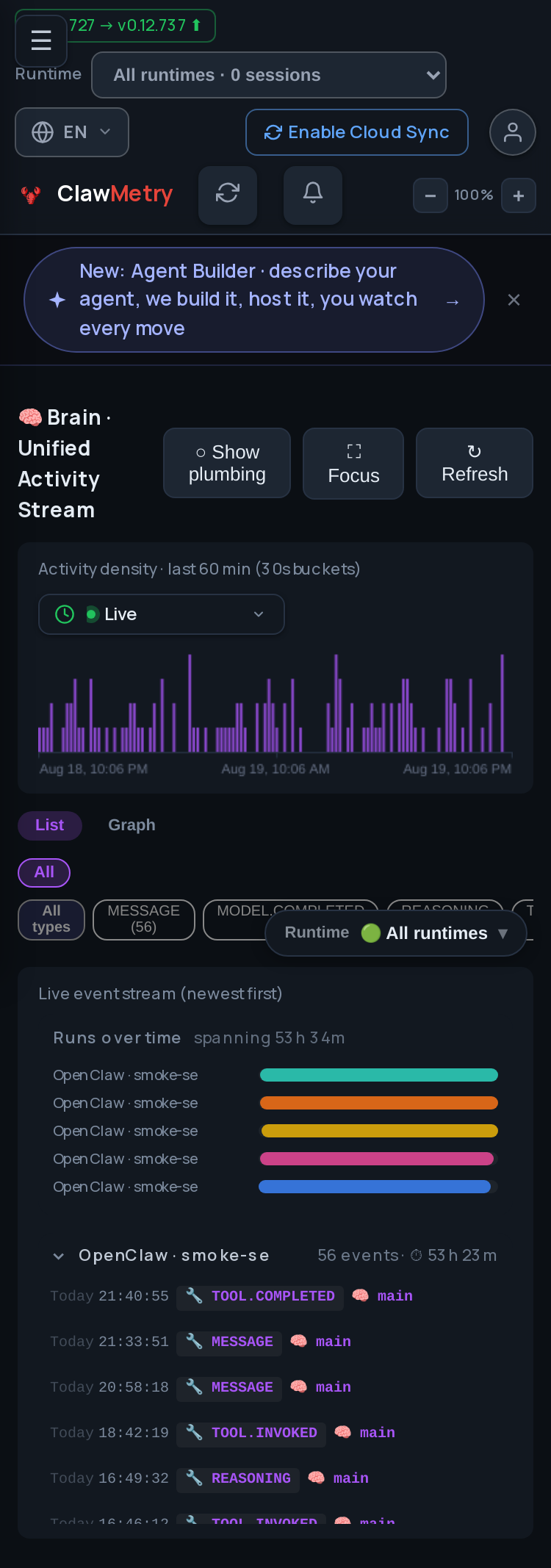551x1568 pixels.
Task: Open the Agent Builder banner arrow
Action: (x=453, y=301)
